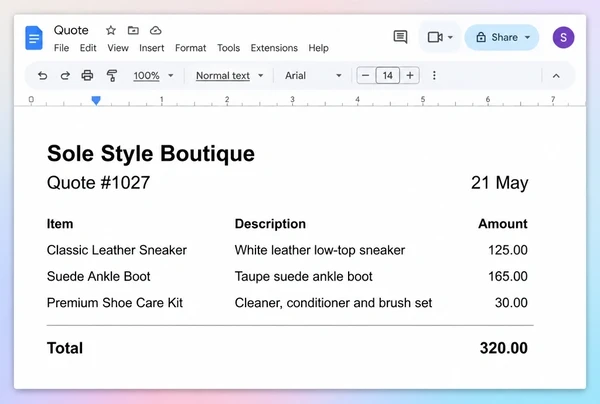Open comment history icon
600x404 pixels.
coord(400,37)
